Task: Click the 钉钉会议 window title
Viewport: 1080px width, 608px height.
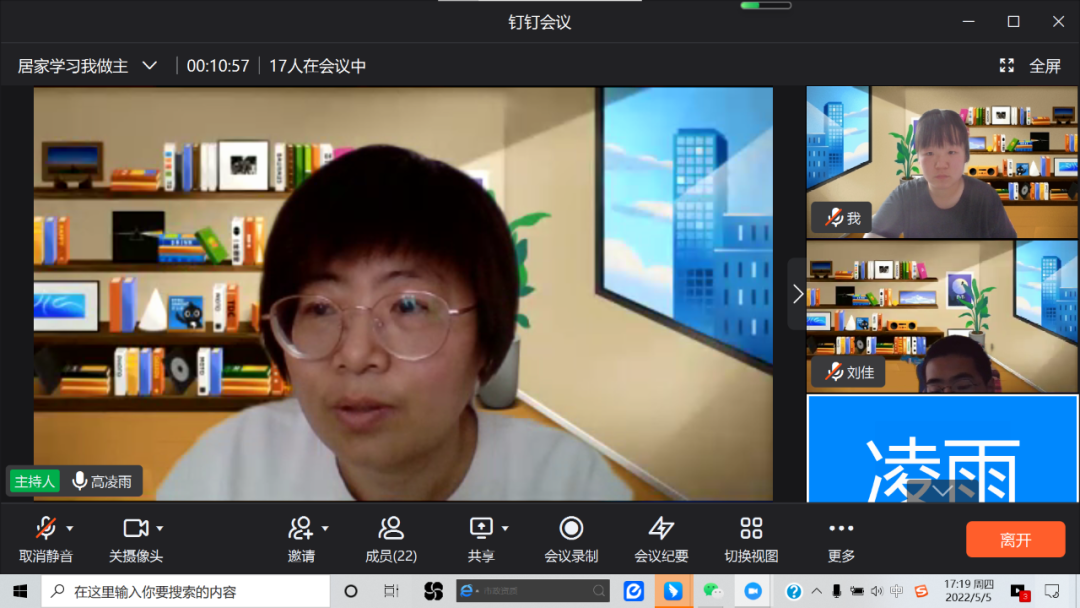Action: (540, 22)
